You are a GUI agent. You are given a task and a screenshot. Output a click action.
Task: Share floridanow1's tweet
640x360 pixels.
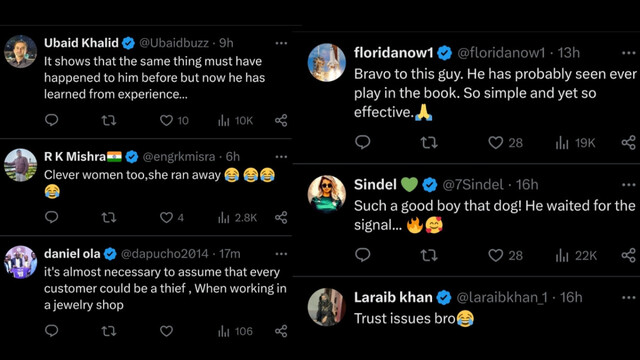click(x=629, y=142)
